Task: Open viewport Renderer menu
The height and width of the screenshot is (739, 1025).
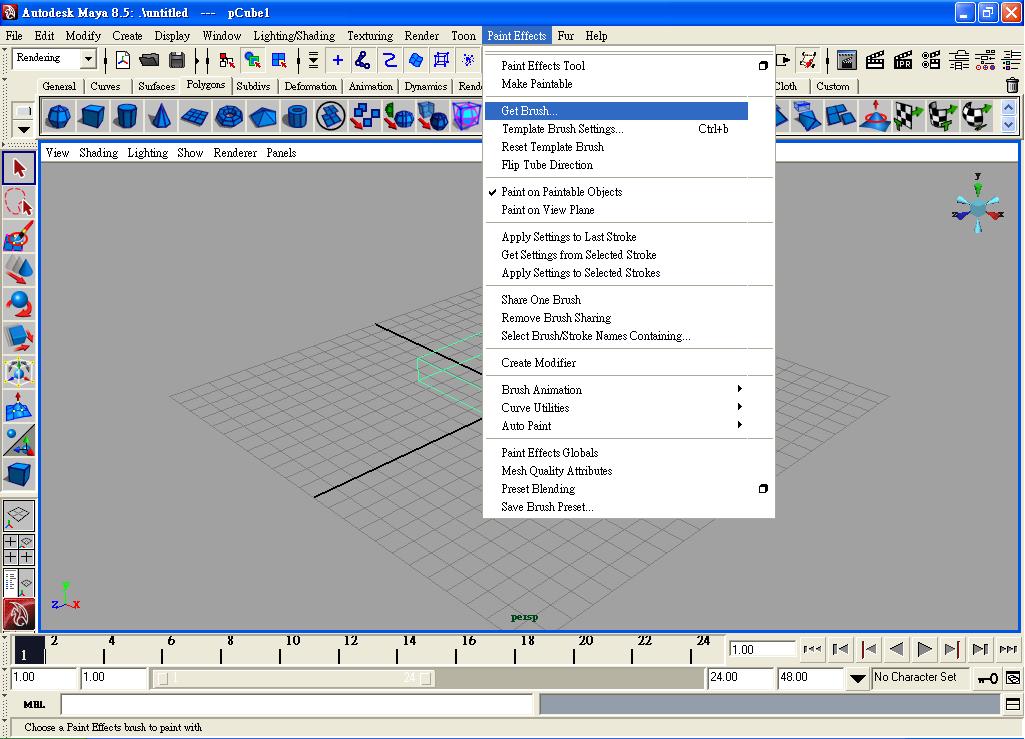Action: coord(235,152)
